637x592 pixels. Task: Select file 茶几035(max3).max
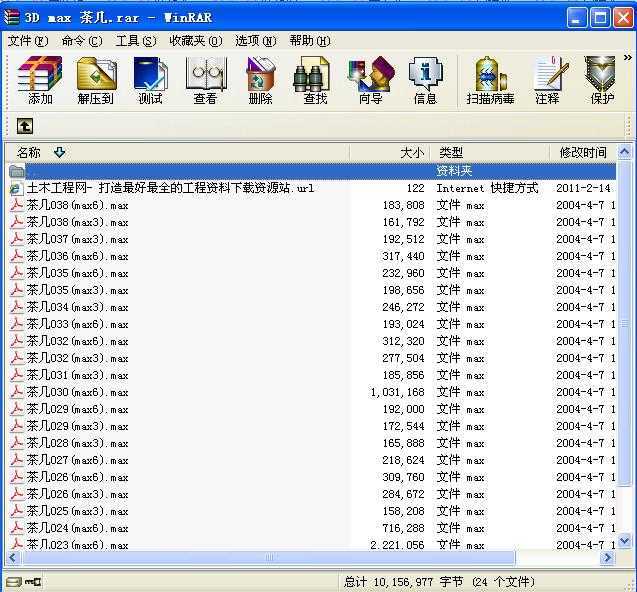78,291
